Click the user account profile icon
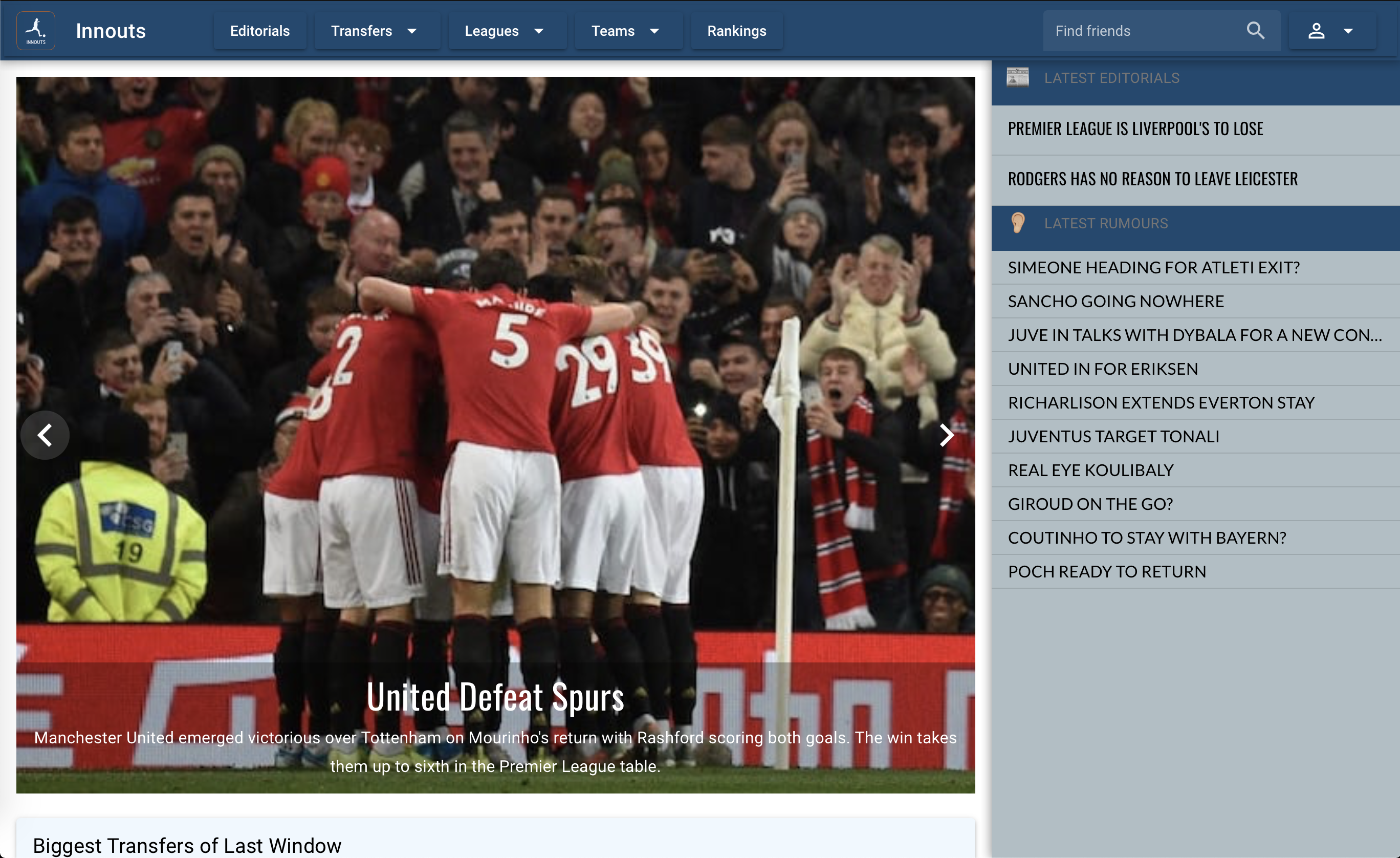Viewport: 1400px width, 858px height. [1316, 31]
